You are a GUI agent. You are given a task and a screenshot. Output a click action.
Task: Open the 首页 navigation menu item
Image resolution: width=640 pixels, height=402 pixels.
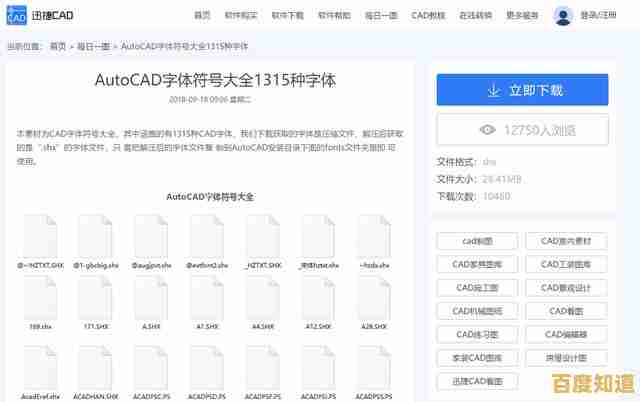point(202,16)
